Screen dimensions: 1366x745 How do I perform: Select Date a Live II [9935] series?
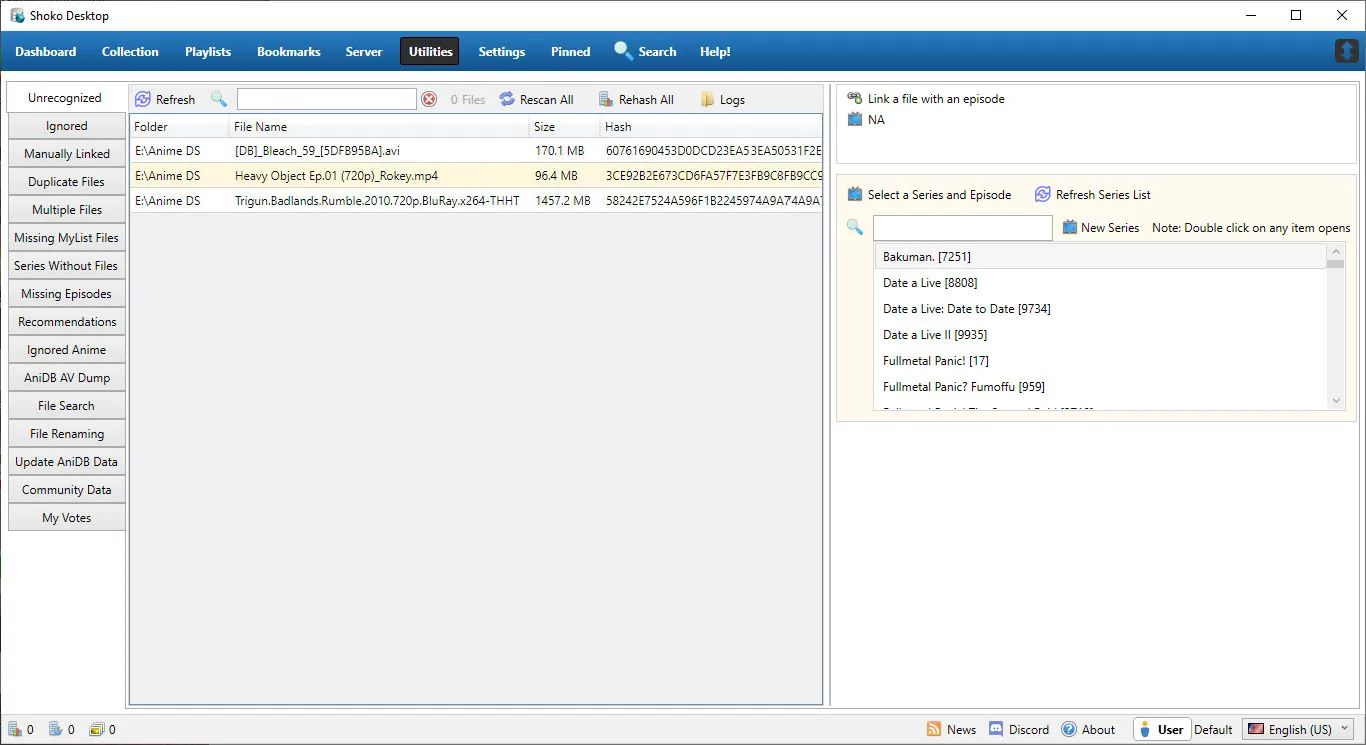[1100, 335]
